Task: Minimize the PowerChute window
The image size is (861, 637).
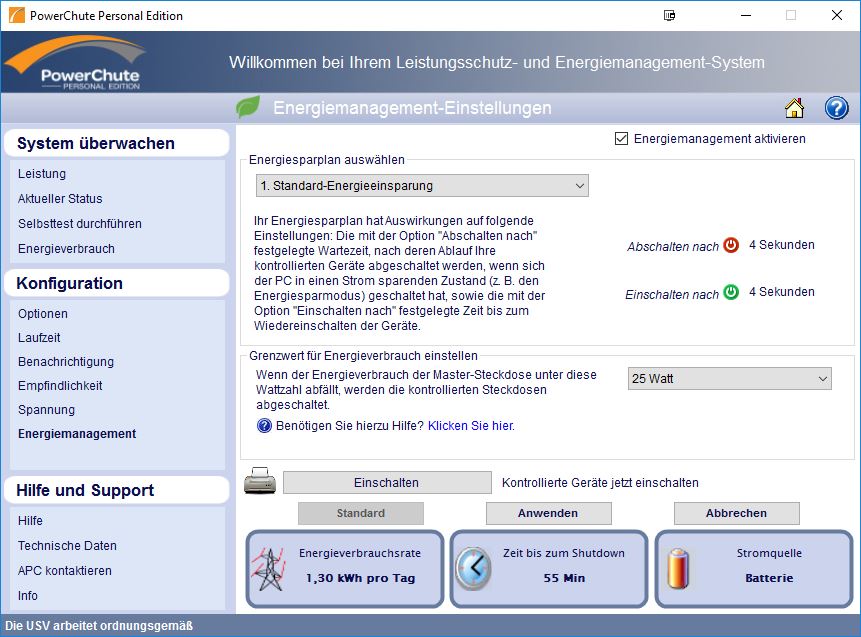Action: 746,15
